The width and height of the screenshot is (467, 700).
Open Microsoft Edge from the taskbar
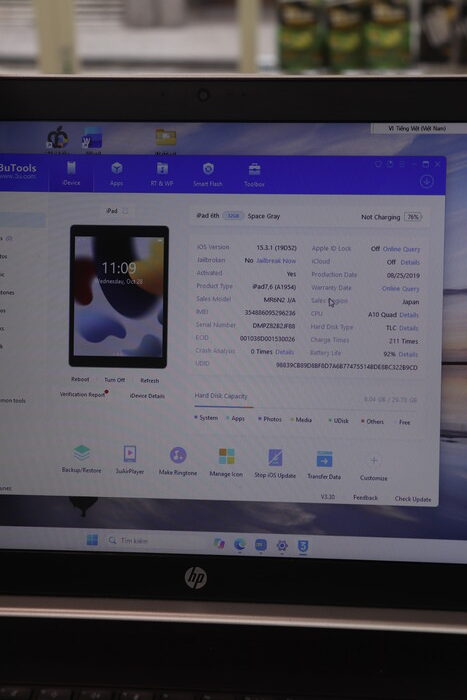240,544
